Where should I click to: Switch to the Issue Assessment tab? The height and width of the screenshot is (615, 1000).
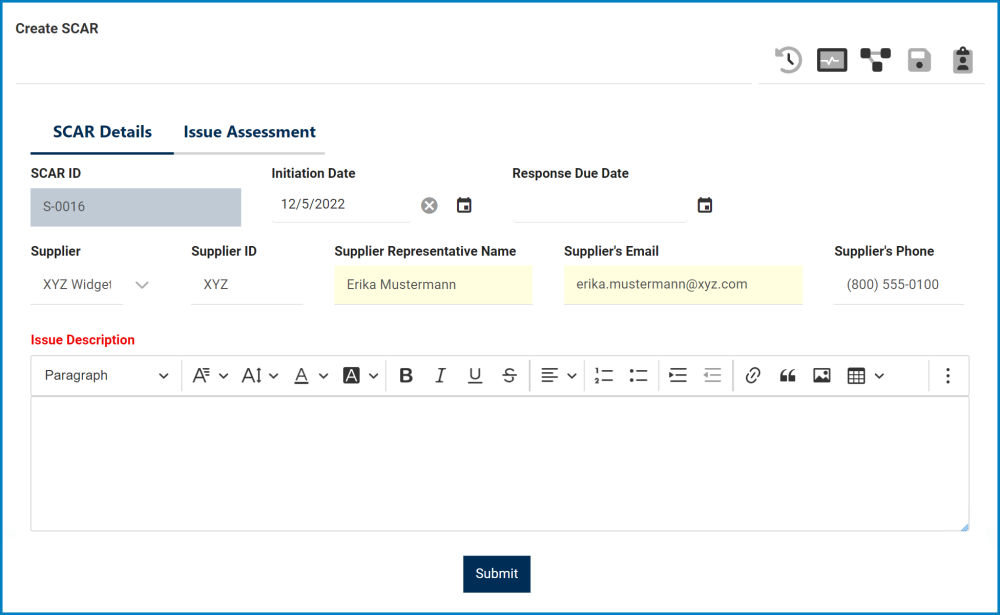(x=249, y=132)
